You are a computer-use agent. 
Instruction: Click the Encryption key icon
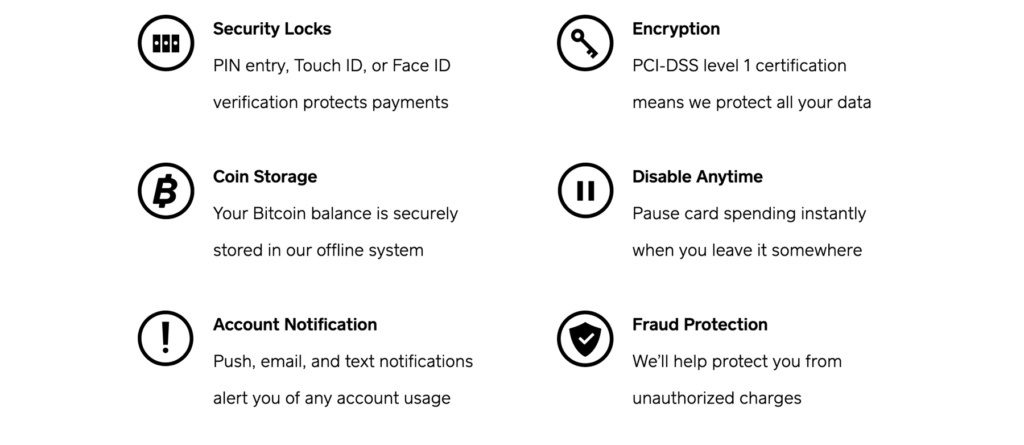[x=584, y=43]
